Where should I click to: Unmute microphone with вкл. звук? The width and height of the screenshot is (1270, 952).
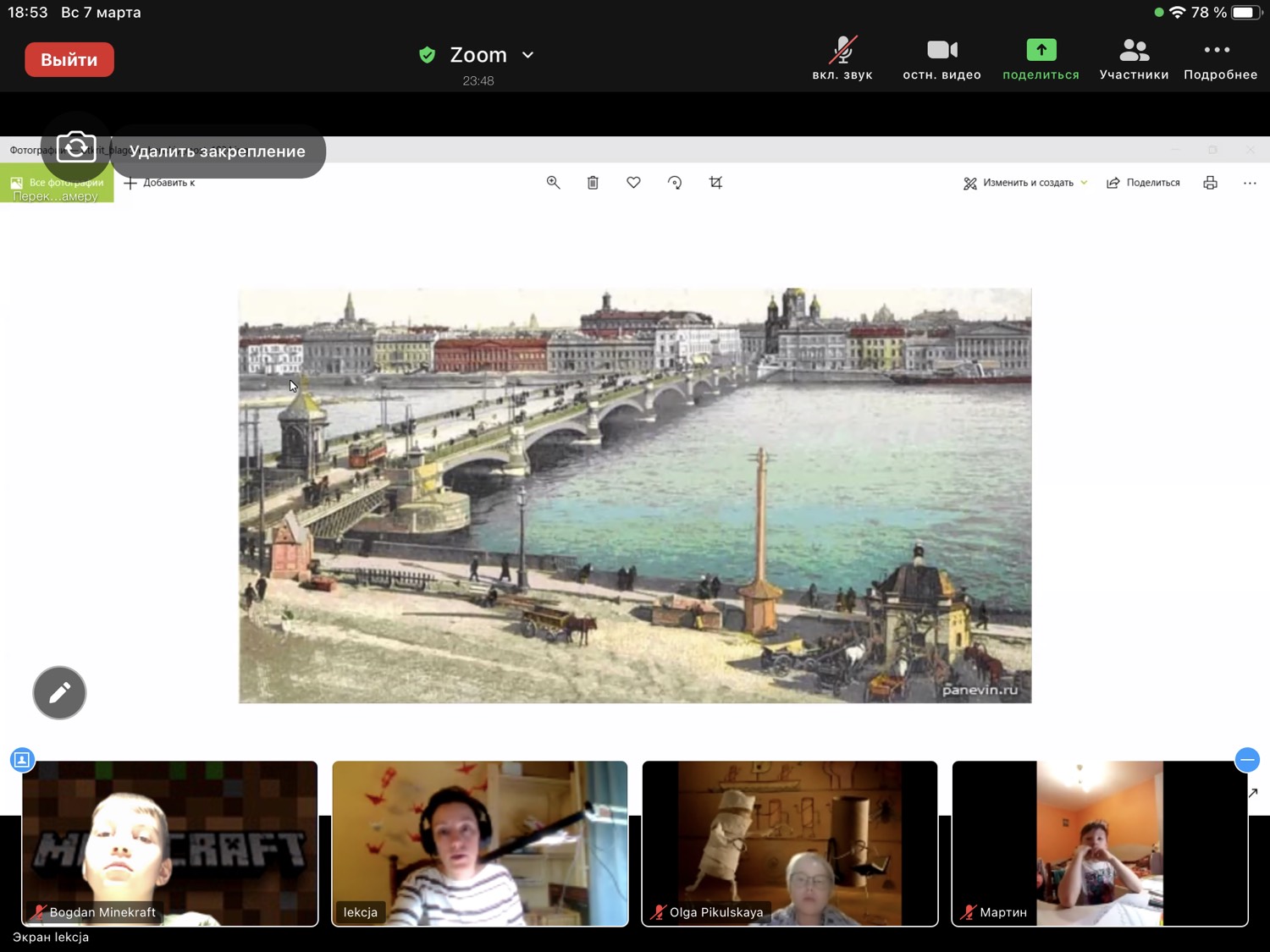842,58
